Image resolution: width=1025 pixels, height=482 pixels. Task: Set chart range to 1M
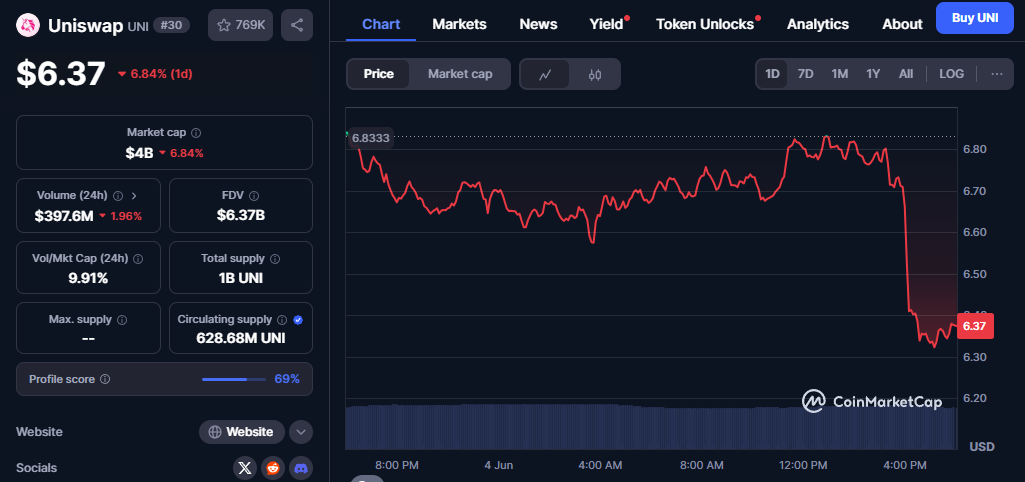point(840,74)
